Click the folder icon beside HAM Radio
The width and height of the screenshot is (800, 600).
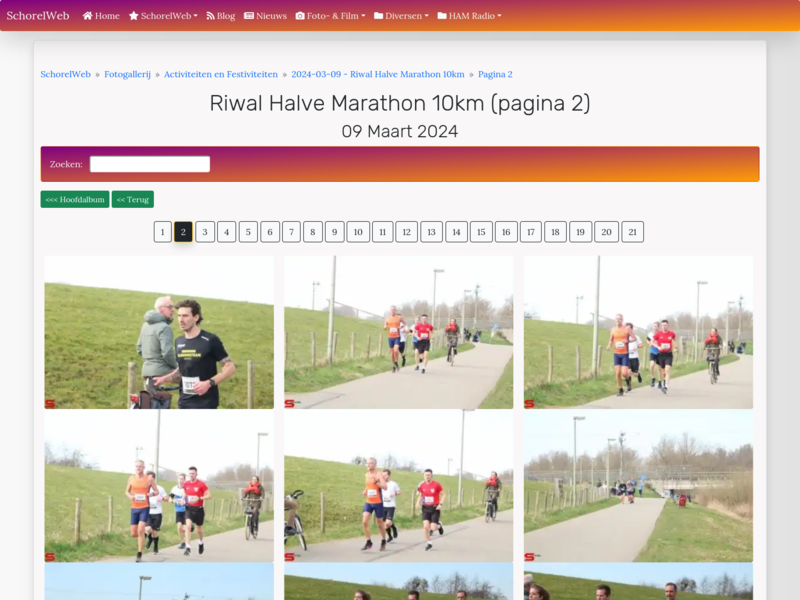coord(442,16)
